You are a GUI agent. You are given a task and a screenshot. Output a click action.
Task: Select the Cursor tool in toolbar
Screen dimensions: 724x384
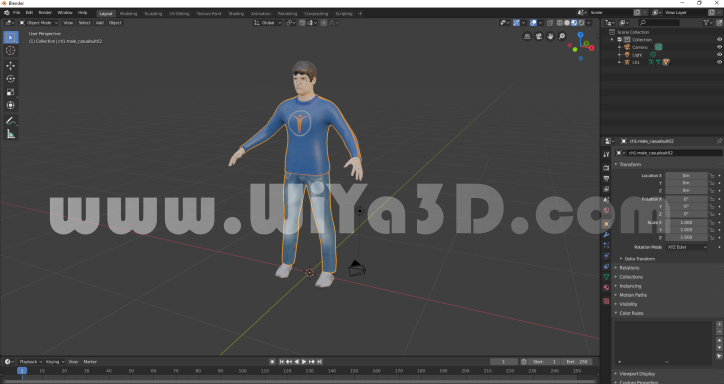(x=11, y=50)
